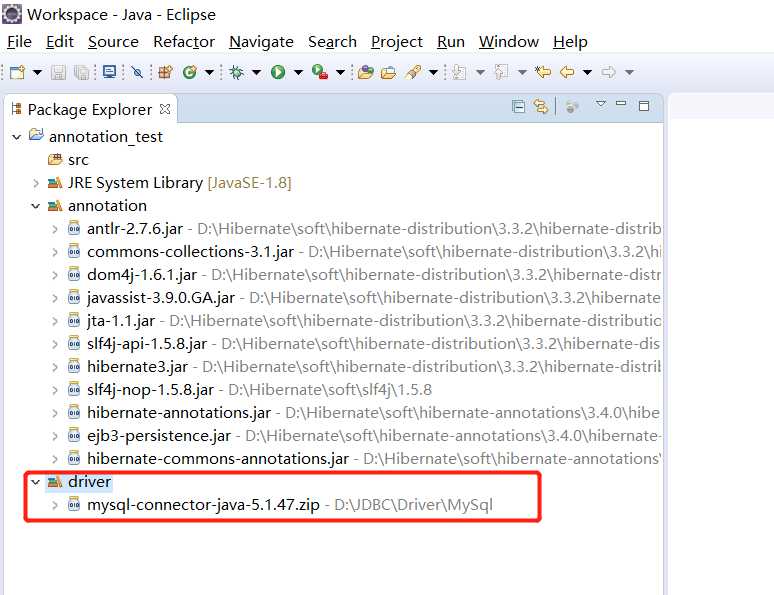
Task: Open the Source menu
Action: [113, 42]
